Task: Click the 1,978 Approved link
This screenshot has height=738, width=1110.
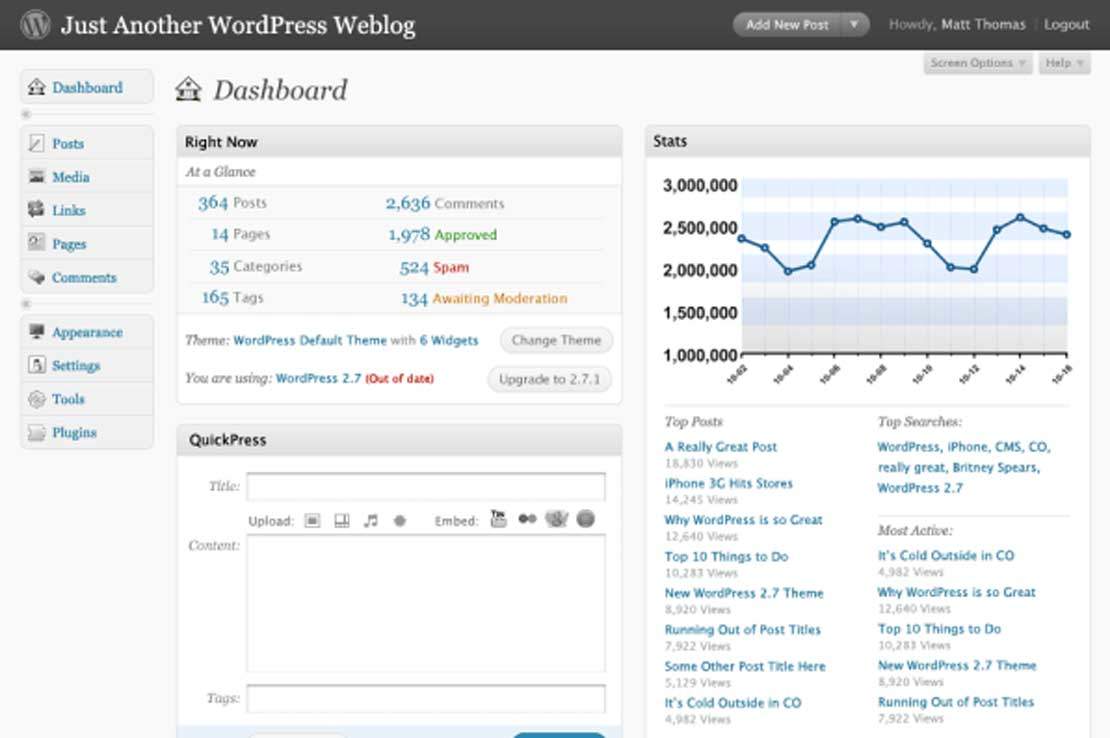Action: (x=442, y=234)
